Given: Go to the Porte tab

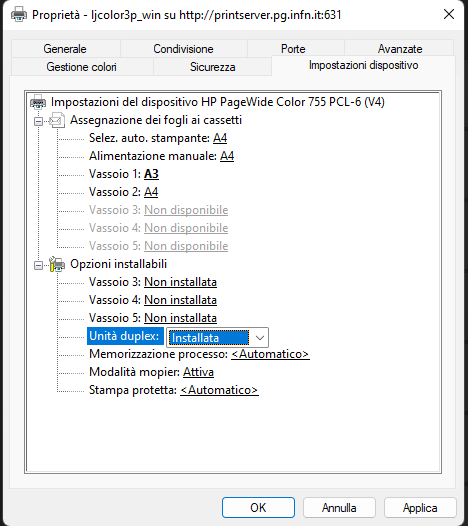Looking at the screenshot, I should pos(293,49).
